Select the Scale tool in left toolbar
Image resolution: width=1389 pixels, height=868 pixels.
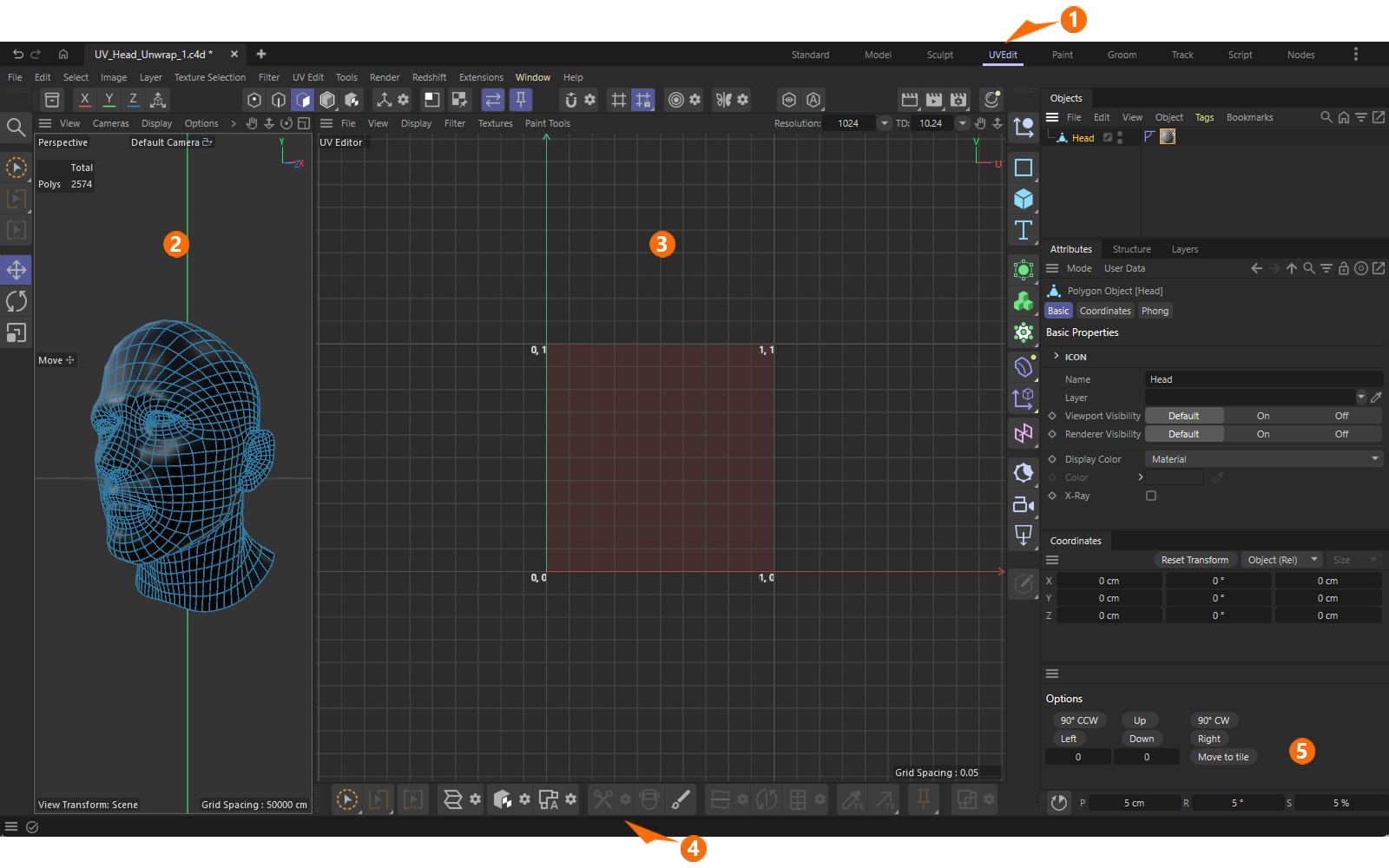[16, 332]
